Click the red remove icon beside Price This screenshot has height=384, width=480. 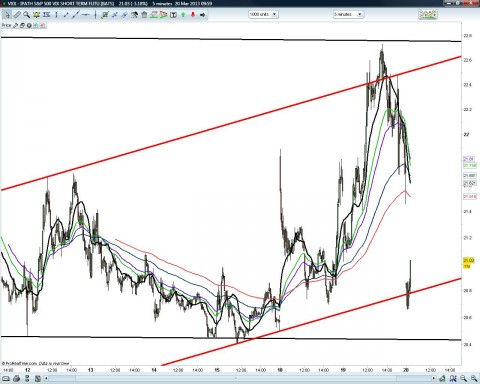click(x=42, y=25)
